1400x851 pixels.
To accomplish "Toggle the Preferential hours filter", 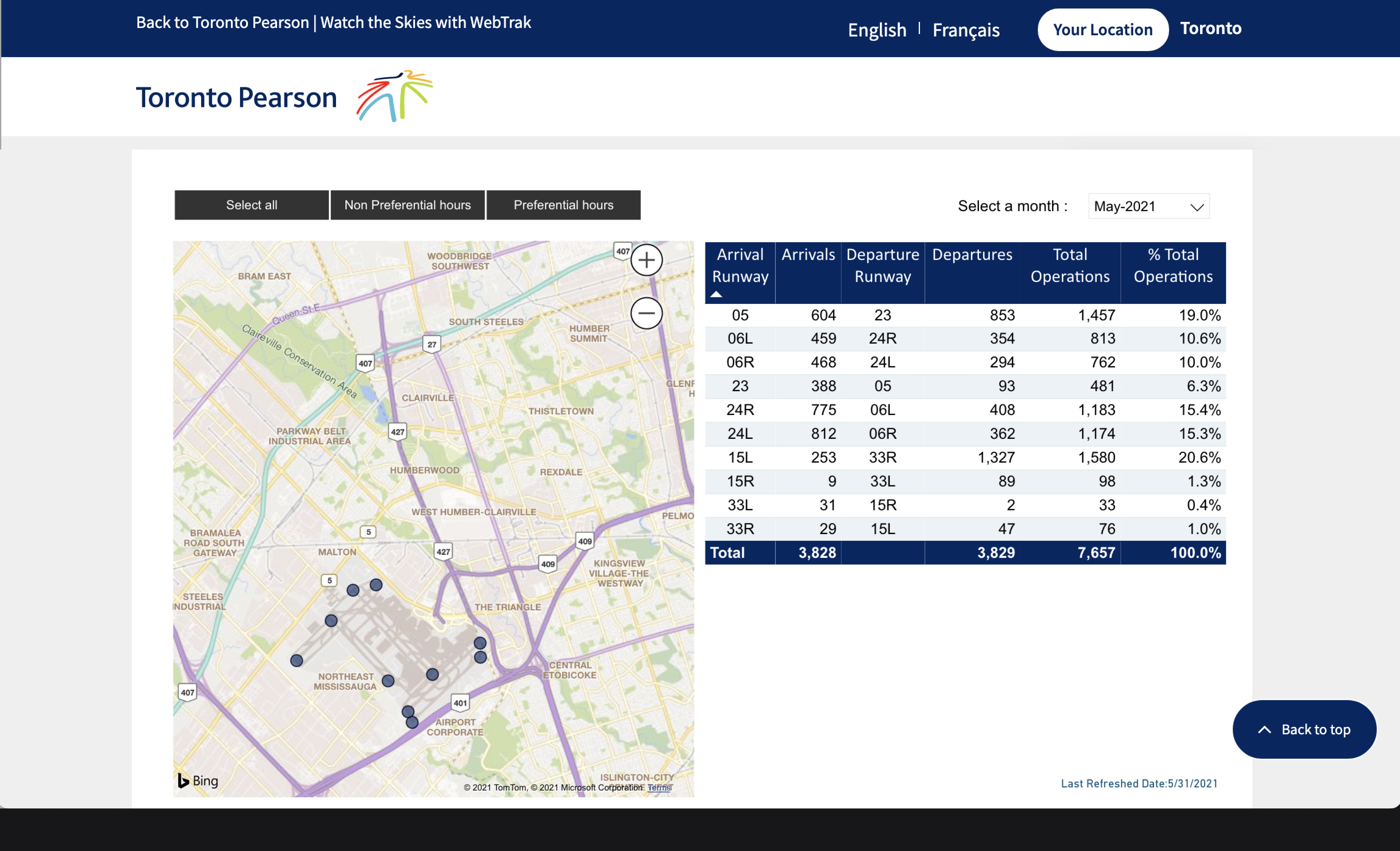I will [563, 205].
